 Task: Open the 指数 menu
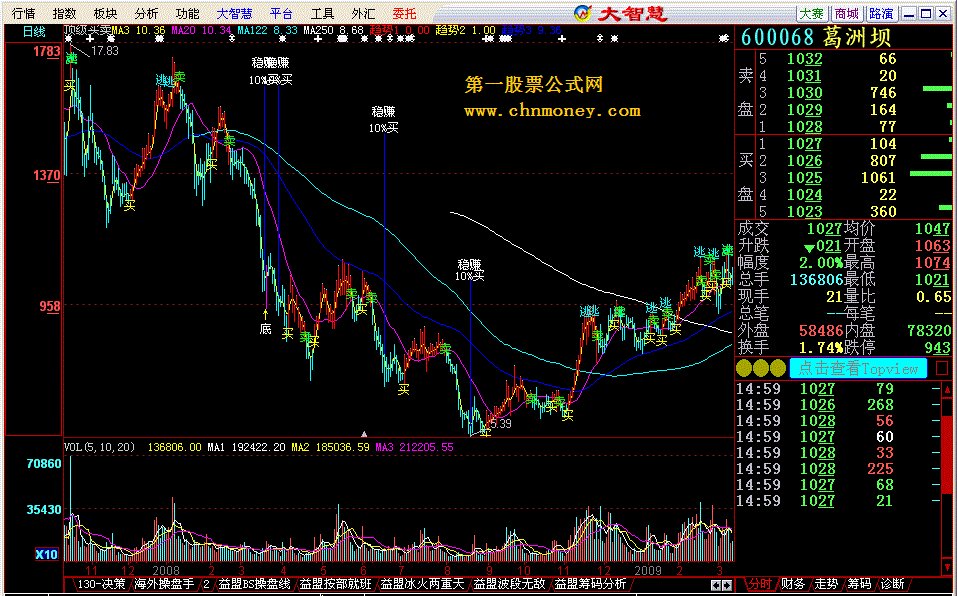coord(65,13)
